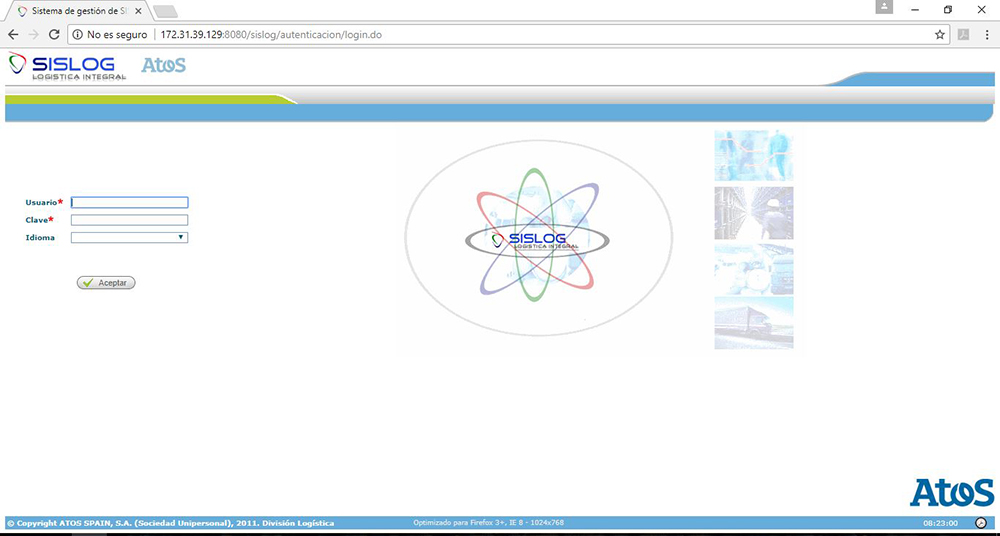The width and height of the screenshot is (1000, 536).
Task: Click the Idioma label
Action: (x=40, y=237)
